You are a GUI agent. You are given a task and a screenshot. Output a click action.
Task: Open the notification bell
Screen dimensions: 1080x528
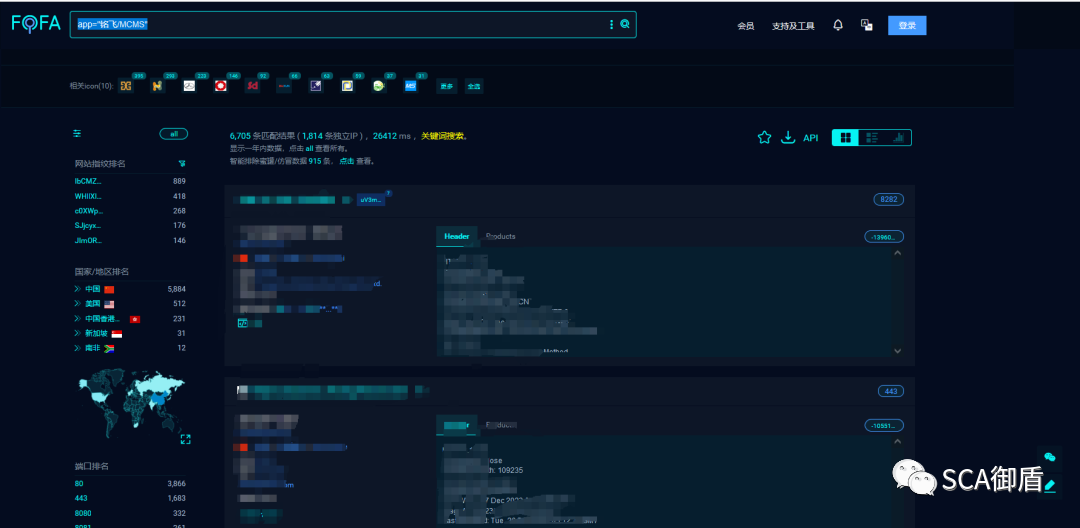(838, 25)
